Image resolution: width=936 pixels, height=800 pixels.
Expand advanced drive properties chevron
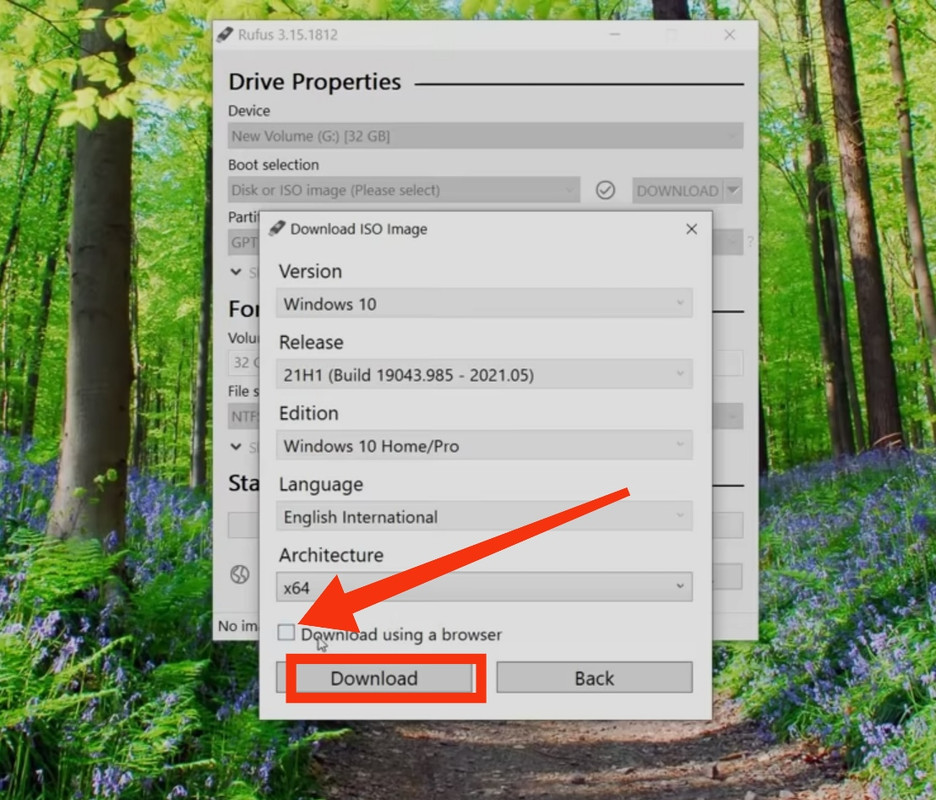(x=236, y=272)
